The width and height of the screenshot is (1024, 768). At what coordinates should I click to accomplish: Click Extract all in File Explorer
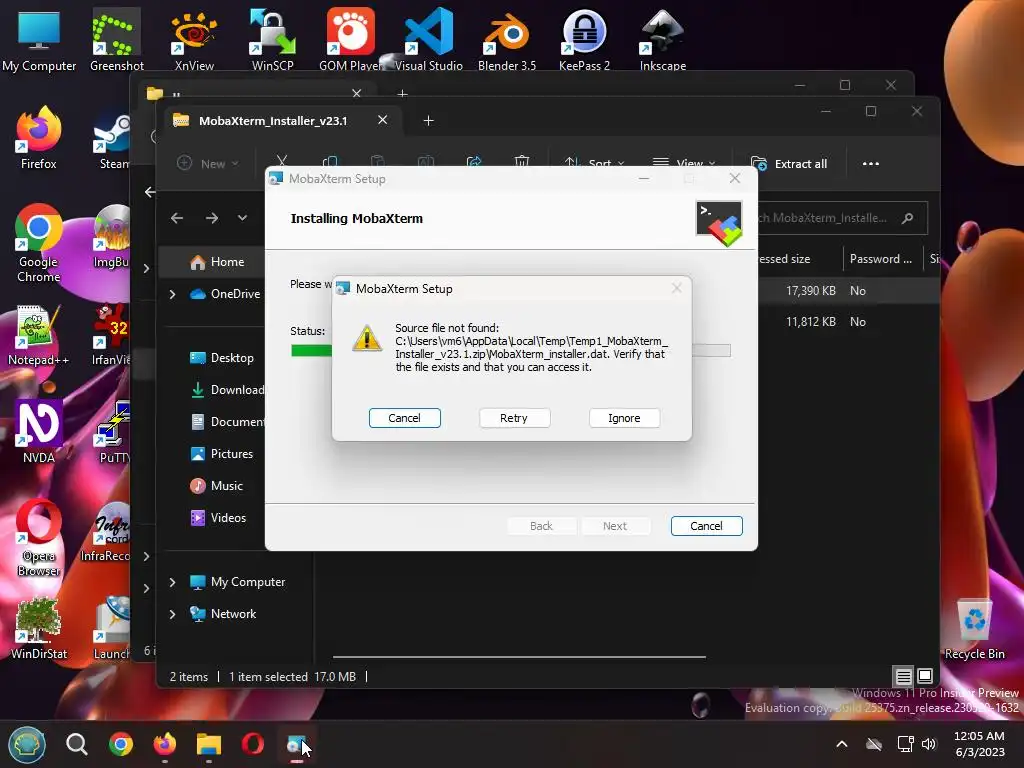click(789, 163)
